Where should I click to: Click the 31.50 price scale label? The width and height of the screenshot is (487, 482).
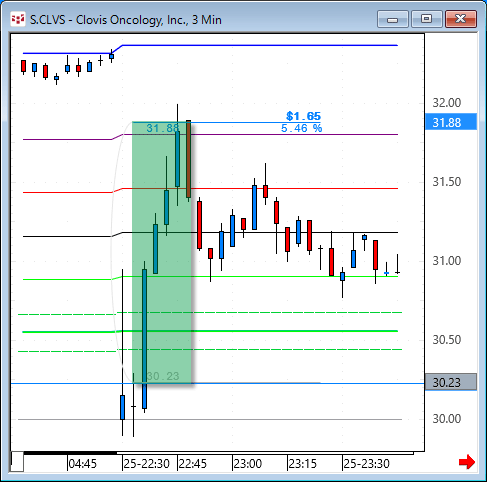tap(447, 182)
